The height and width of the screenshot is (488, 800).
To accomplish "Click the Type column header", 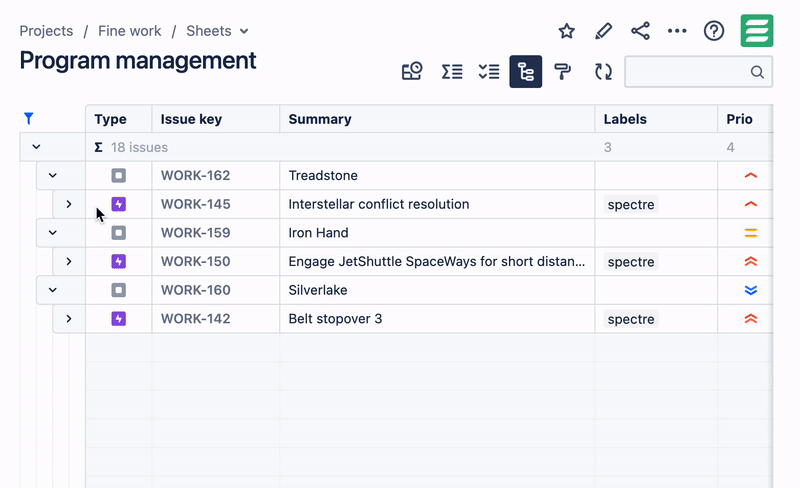I will (119, 119).
